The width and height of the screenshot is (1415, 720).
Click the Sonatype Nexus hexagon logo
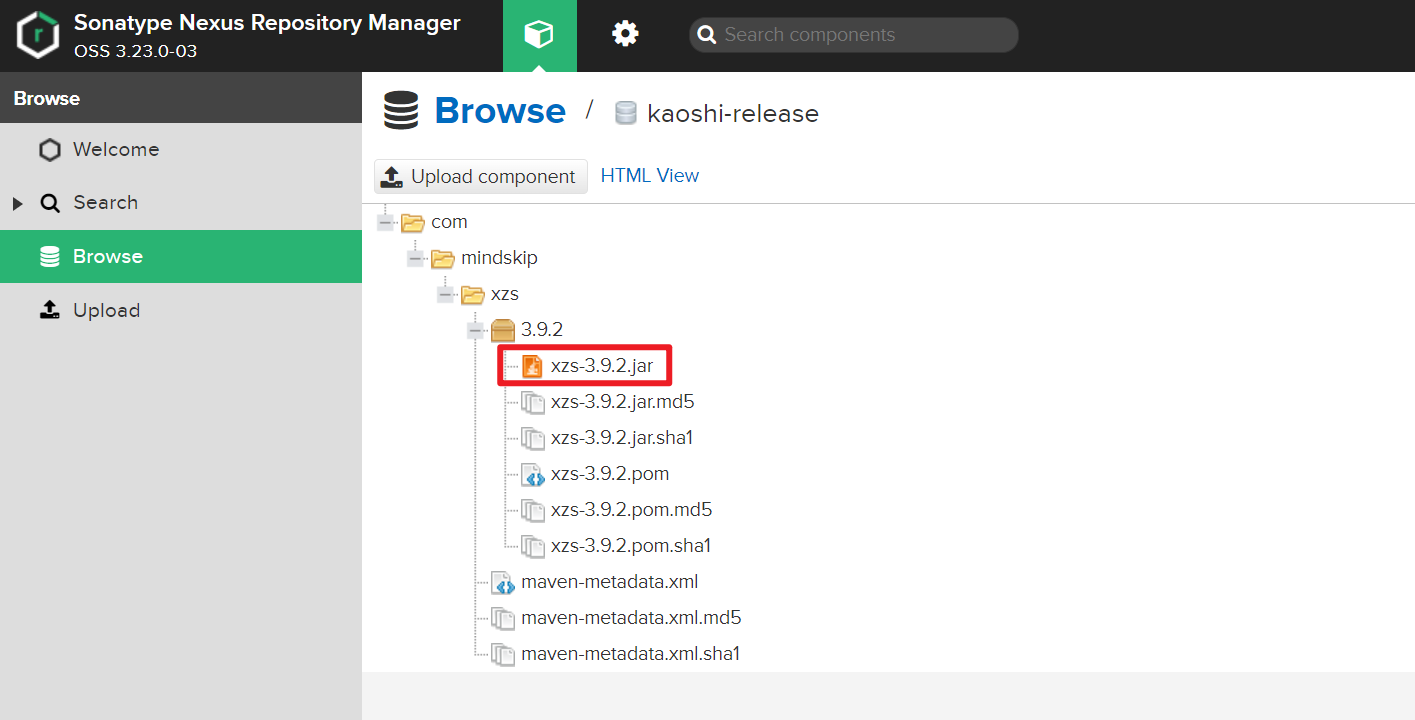click(x=38, y=35)
